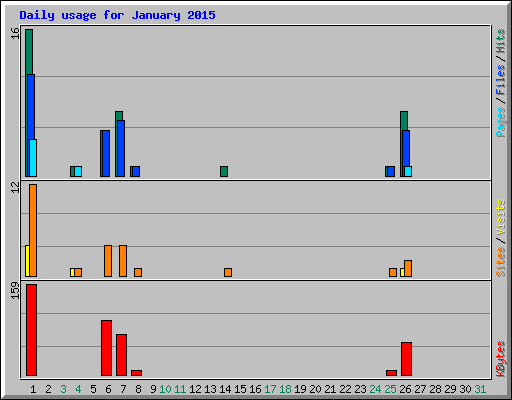The width and height of the screenshot is (512, 400).
Task: Click the blue Files bar for day 6
Action: pyautogui.click(x=106, y=153)
